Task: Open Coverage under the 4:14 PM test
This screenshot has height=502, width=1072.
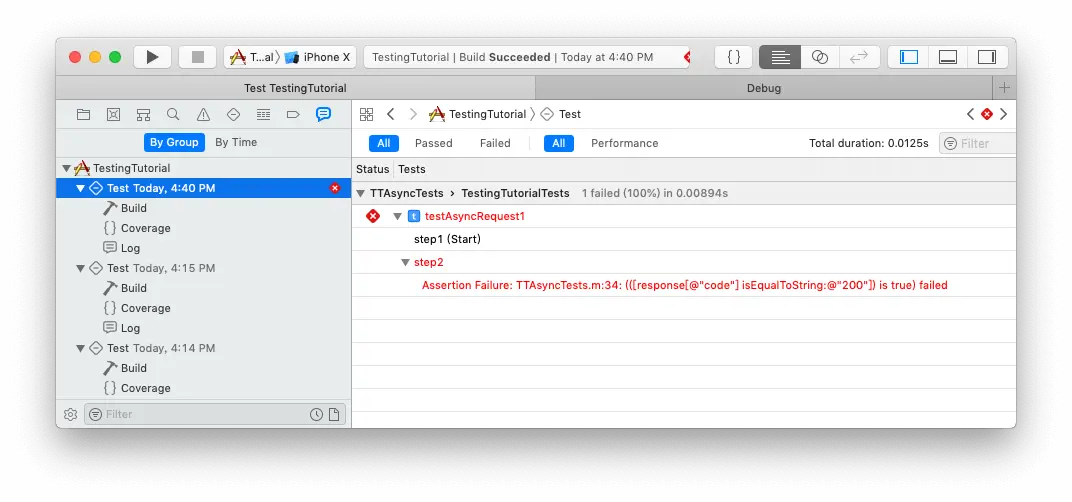Action: (x=137, y=388)
